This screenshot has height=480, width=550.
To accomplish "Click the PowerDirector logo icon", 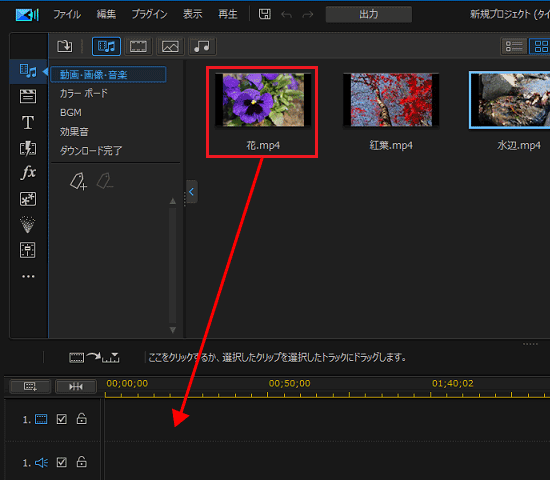I will tap(27, 14).
